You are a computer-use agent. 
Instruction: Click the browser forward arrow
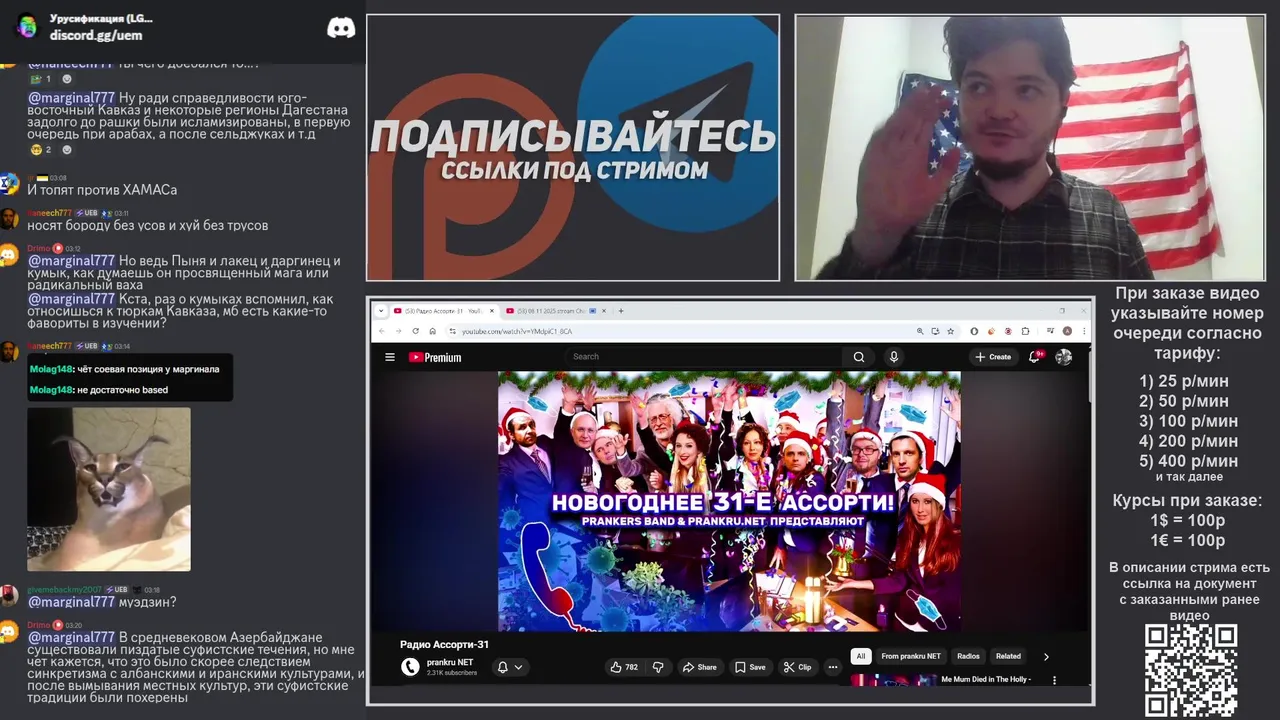[399, 331]
